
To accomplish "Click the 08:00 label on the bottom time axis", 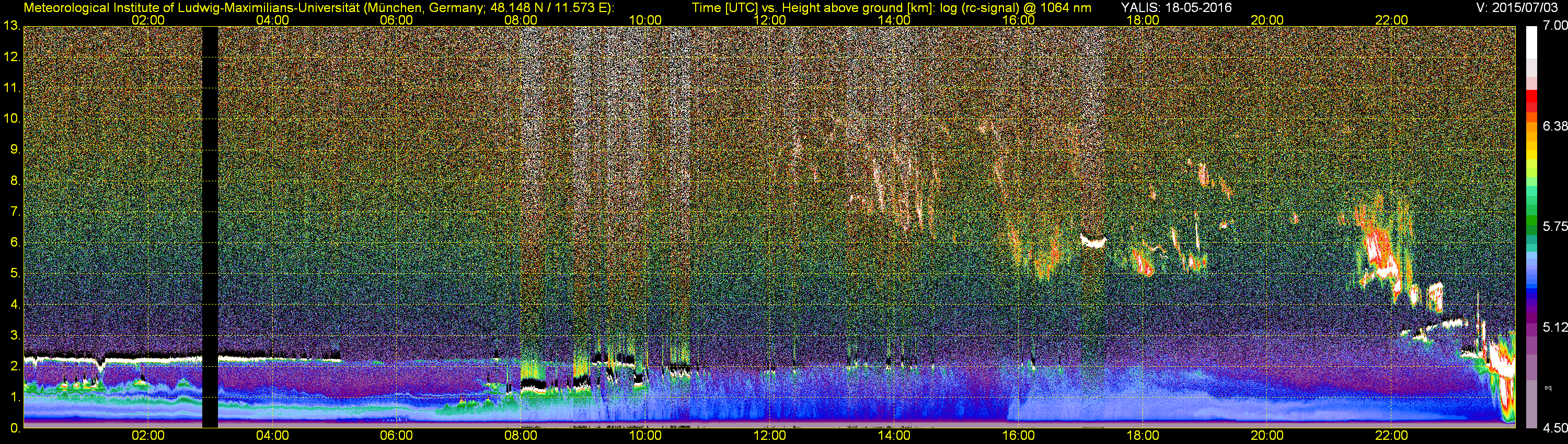I will click(521, 436).
